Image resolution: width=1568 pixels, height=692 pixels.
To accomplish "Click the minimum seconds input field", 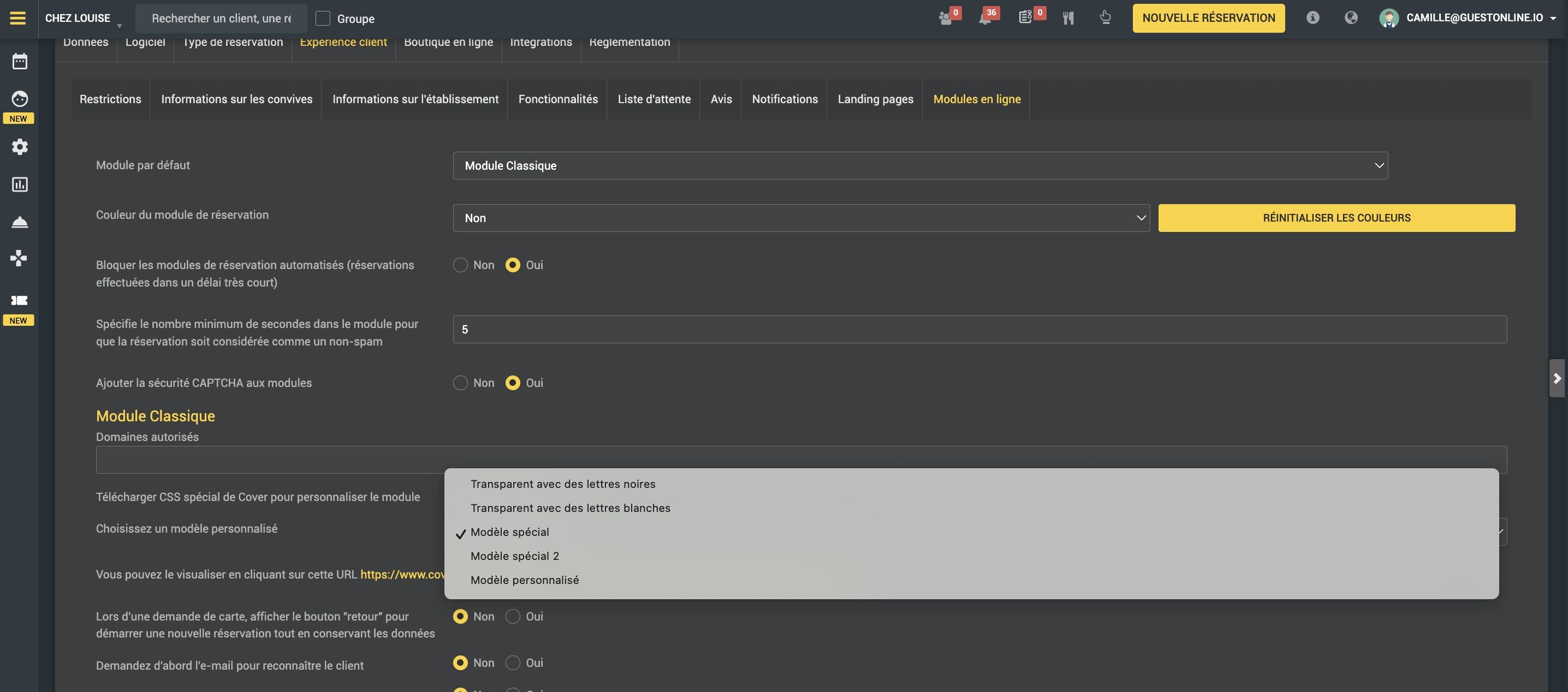I will point(979,329).
